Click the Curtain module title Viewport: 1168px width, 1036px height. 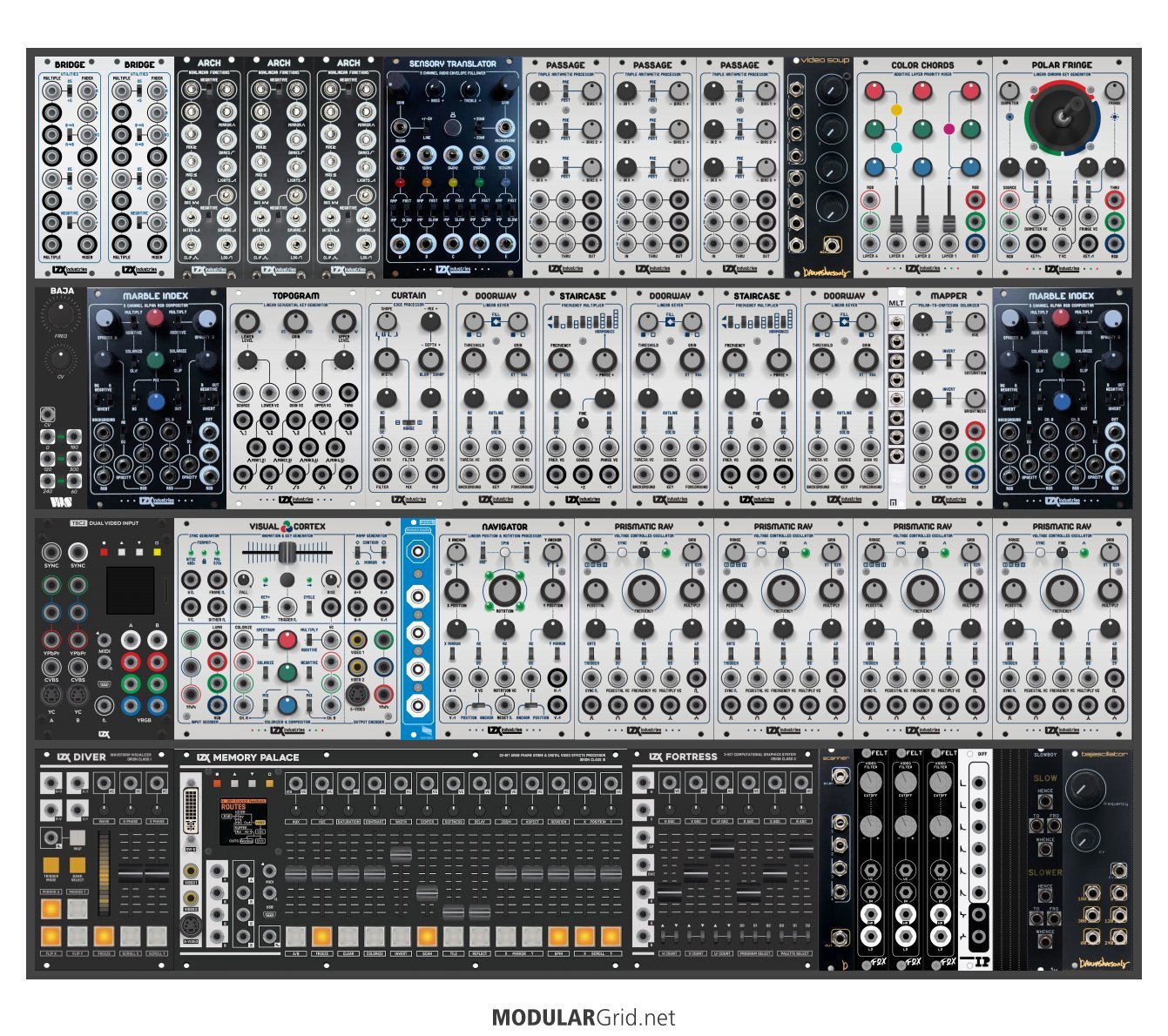tap(408, 296)
